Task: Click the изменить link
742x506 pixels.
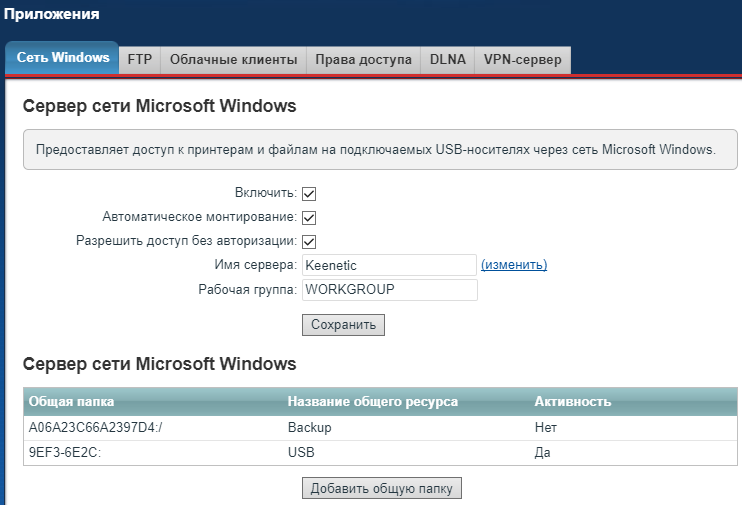Action: pos(514,265)
